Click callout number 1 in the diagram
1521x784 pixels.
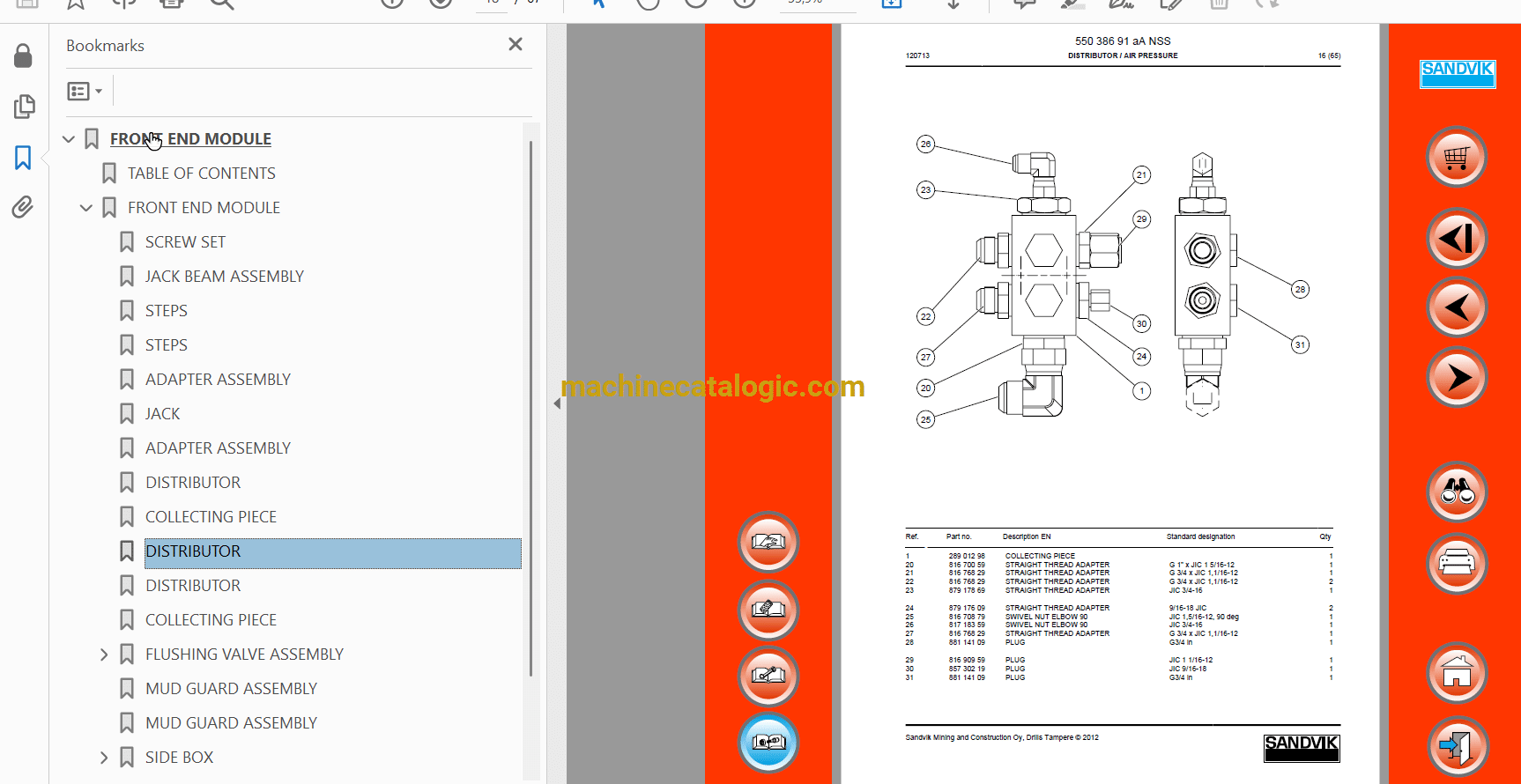click(1142, 391)
